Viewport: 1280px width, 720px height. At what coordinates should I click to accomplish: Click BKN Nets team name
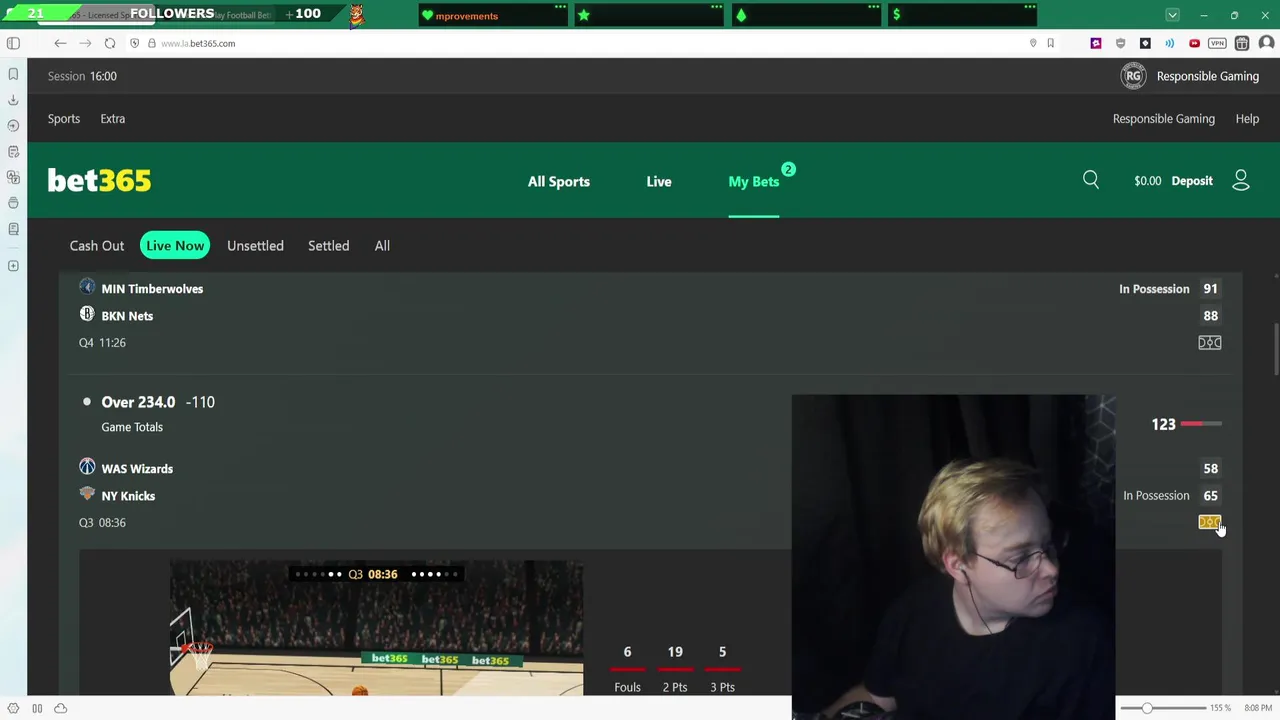(127, 316)
